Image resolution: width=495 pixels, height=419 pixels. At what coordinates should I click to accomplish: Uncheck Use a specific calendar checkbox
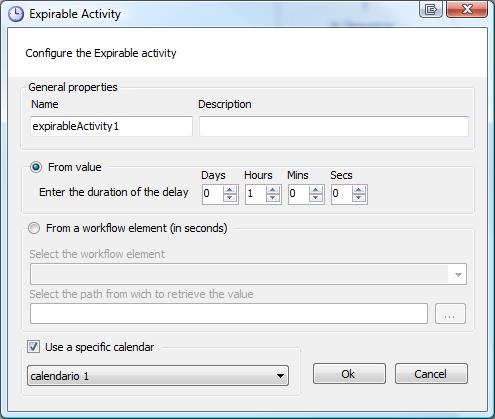coord(33,347)
